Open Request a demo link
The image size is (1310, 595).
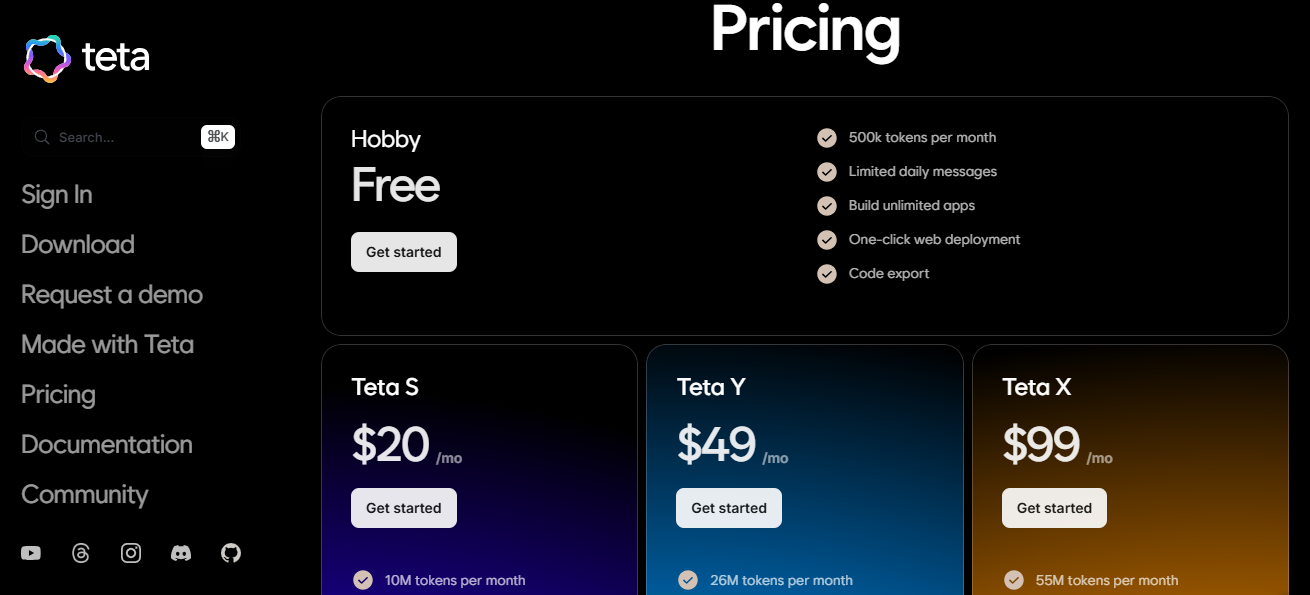(x=112, y=294)
